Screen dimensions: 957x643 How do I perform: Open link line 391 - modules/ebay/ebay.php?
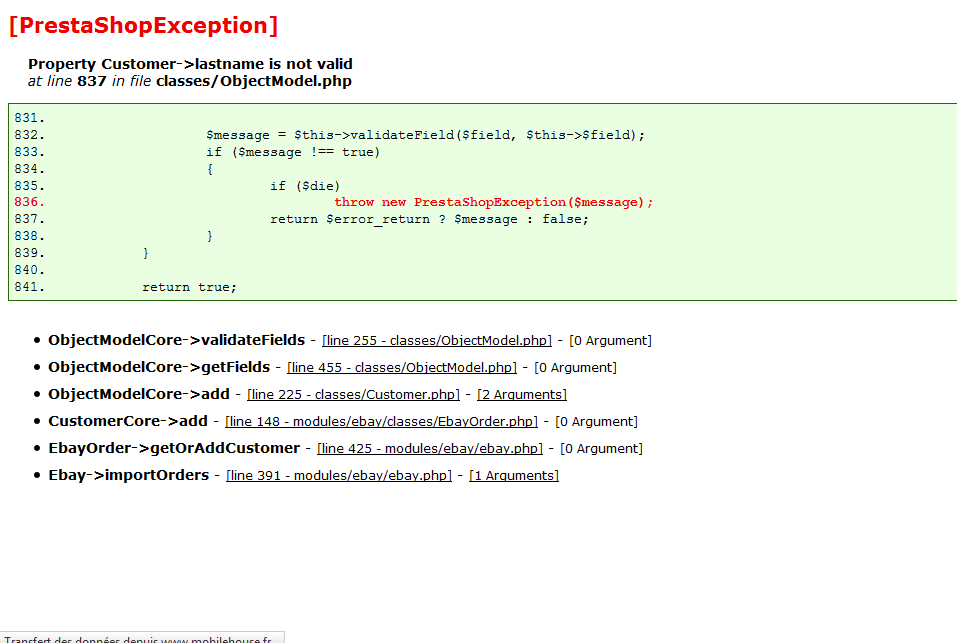[339, 475]
